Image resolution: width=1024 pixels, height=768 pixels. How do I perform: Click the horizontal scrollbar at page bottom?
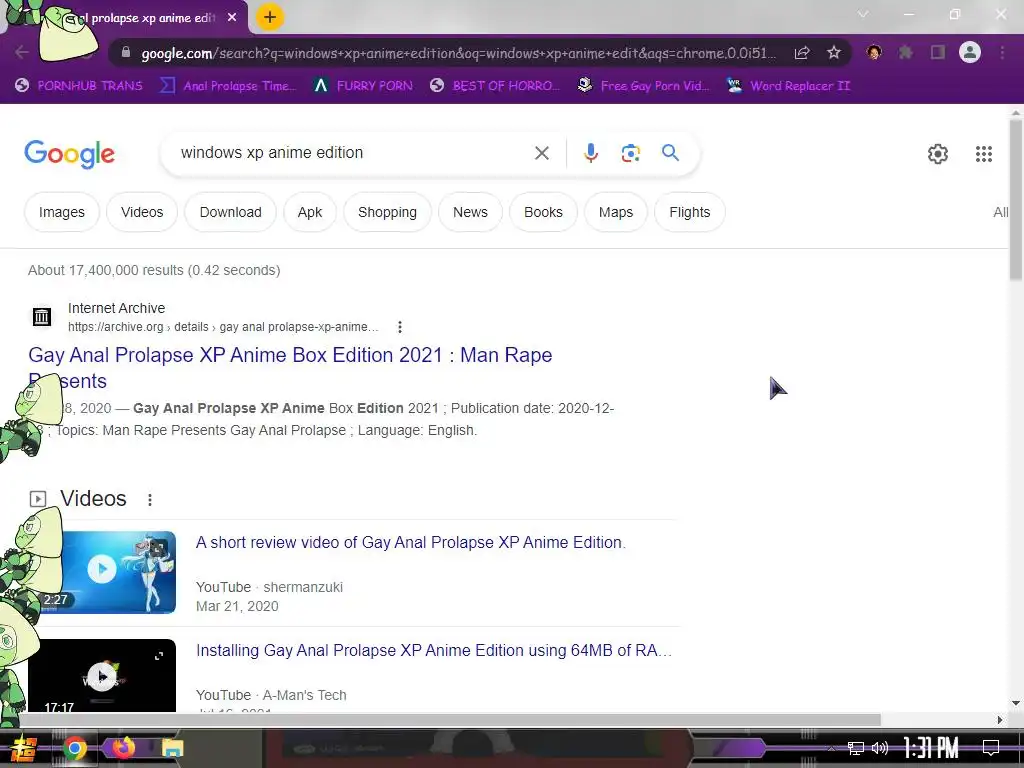451,720
